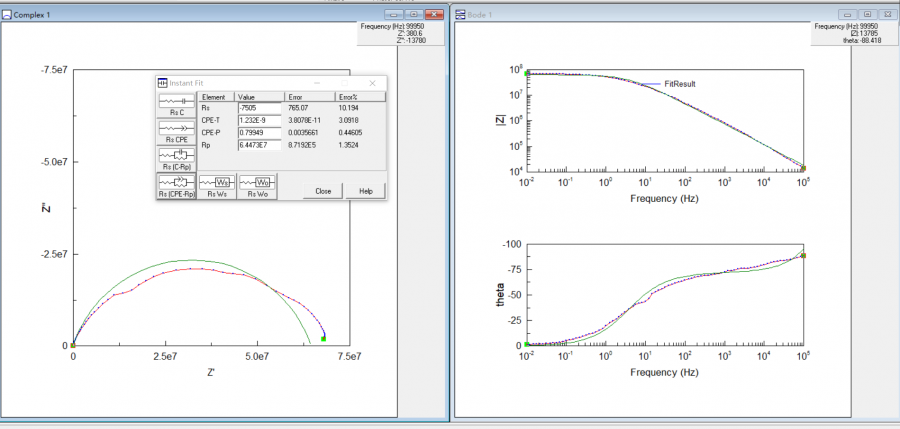Click the Bode 1 window icon

(460, 14)
